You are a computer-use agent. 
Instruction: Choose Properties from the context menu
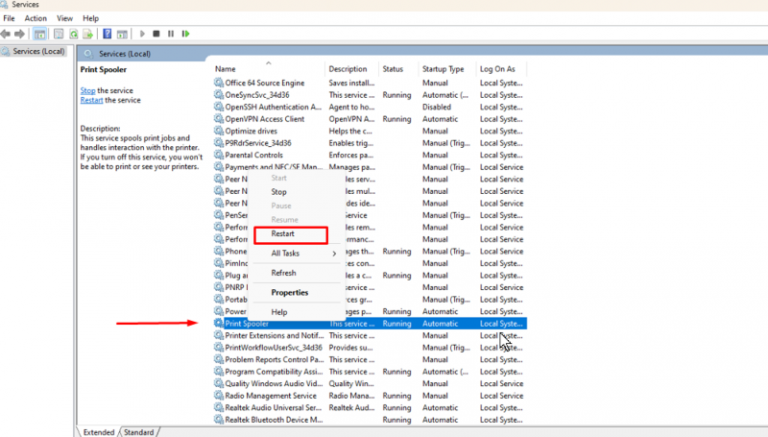[289, 292]
